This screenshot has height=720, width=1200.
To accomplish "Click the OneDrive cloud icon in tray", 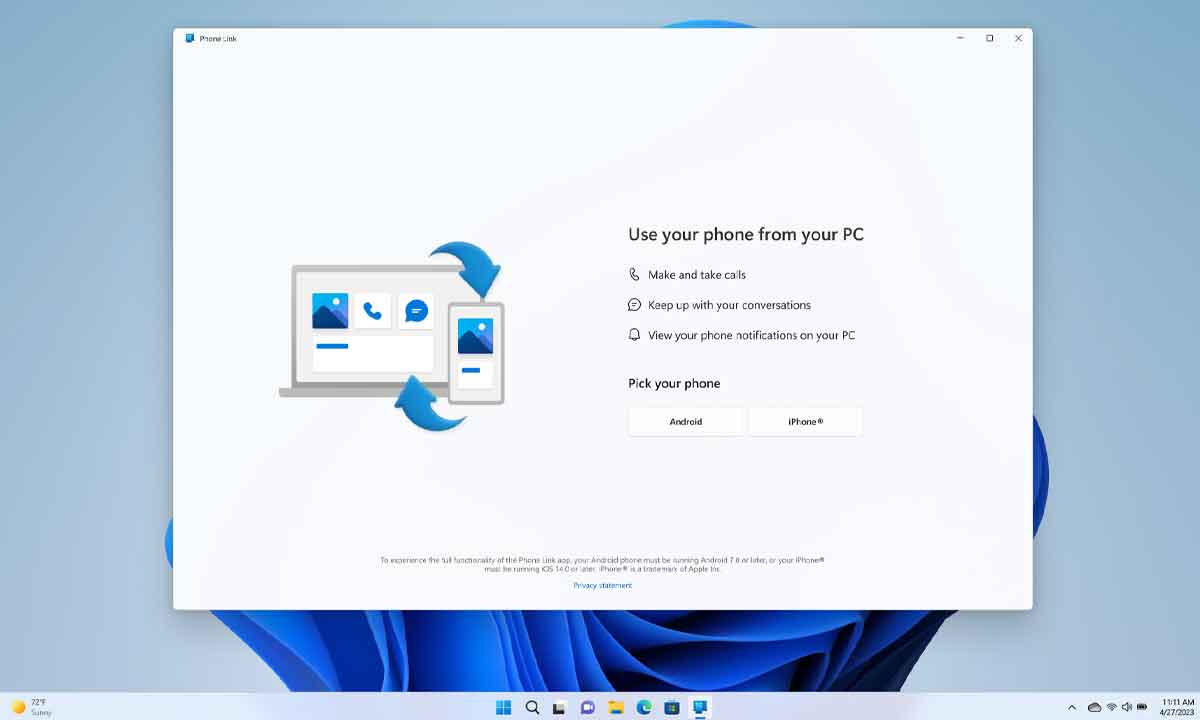I will pyautogui.click(x=1094, y=707).
